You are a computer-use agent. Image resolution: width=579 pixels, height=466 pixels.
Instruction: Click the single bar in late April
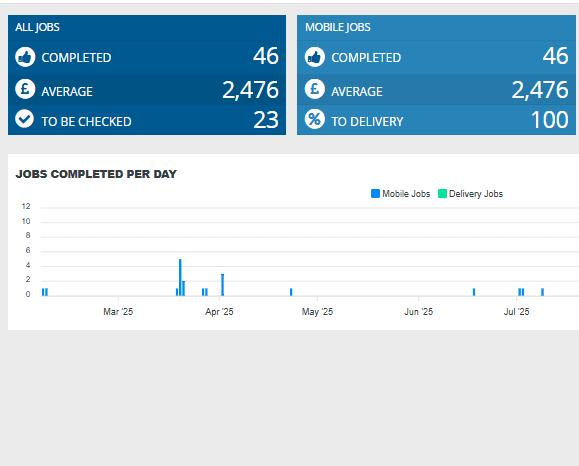tap(291, 292)
